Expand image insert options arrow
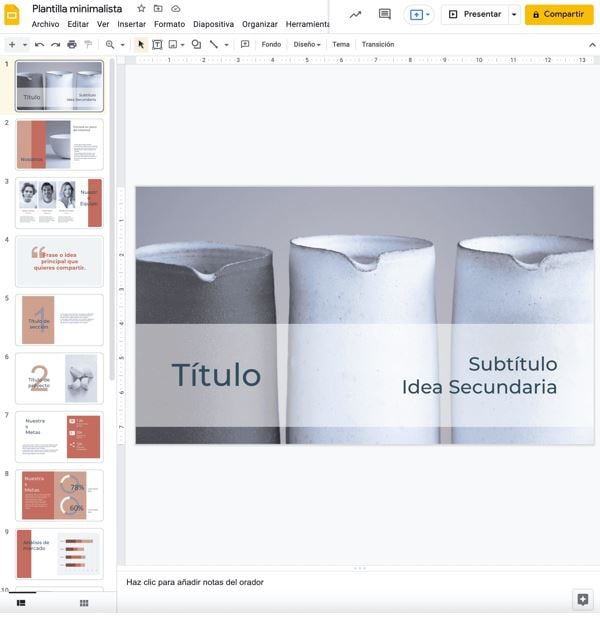 click(x=183, y=45)
